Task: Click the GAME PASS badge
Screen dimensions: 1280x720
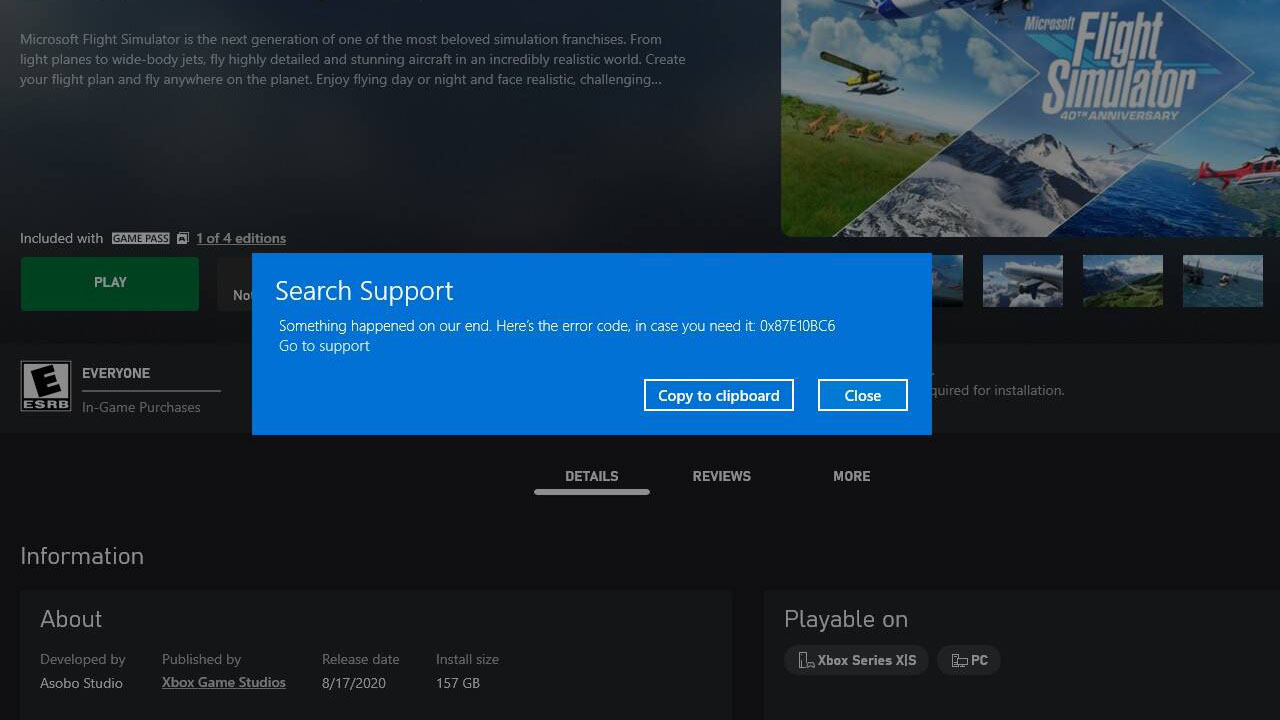Action: pos(140,238)
